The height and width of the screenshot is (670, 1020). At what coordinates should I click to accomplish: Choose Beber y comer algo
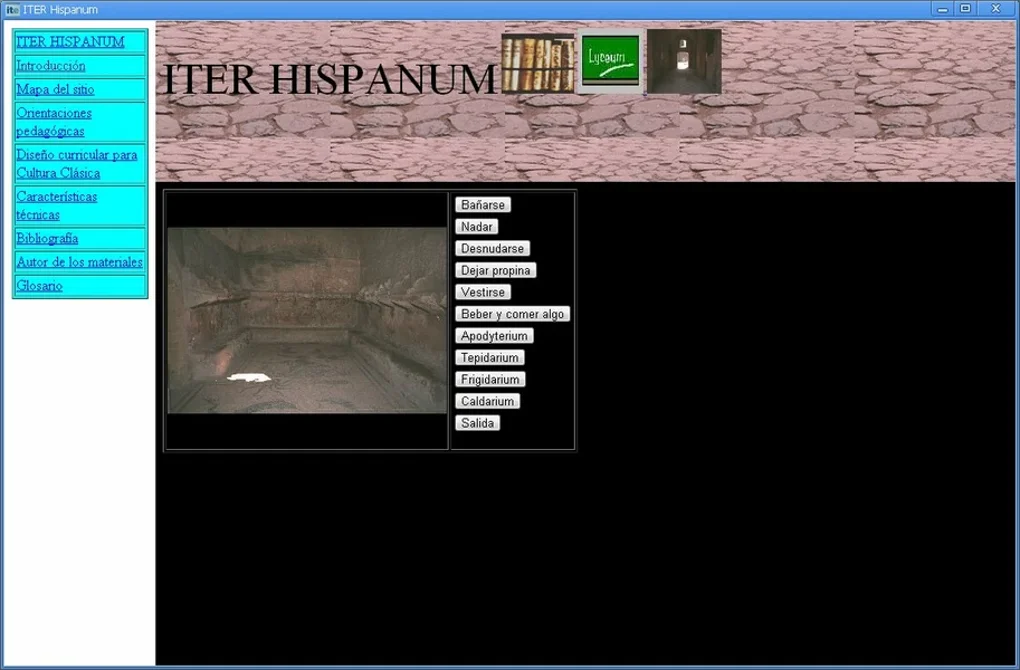pyautogui.click(x=512, y=313)
